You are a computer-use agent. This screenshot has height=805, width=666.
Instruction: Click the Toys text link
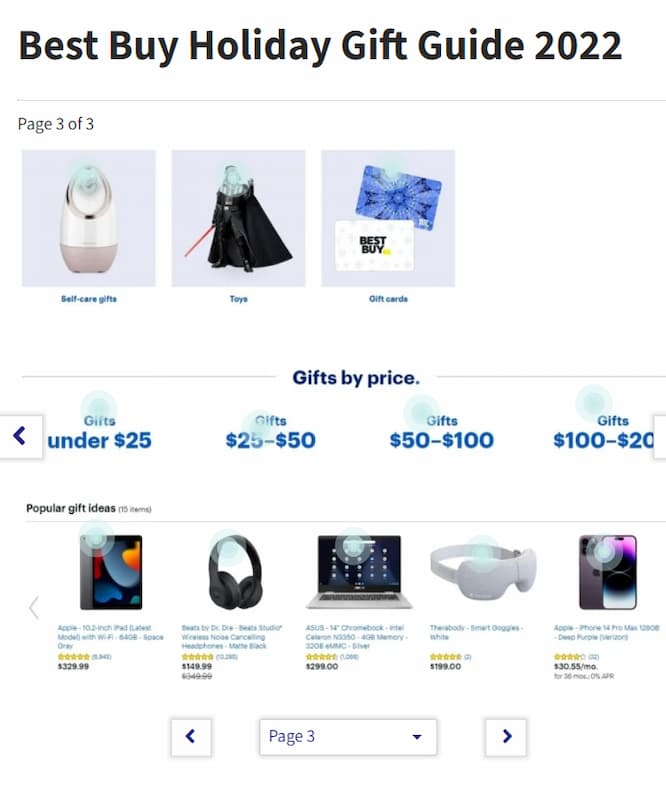(238, 299)
